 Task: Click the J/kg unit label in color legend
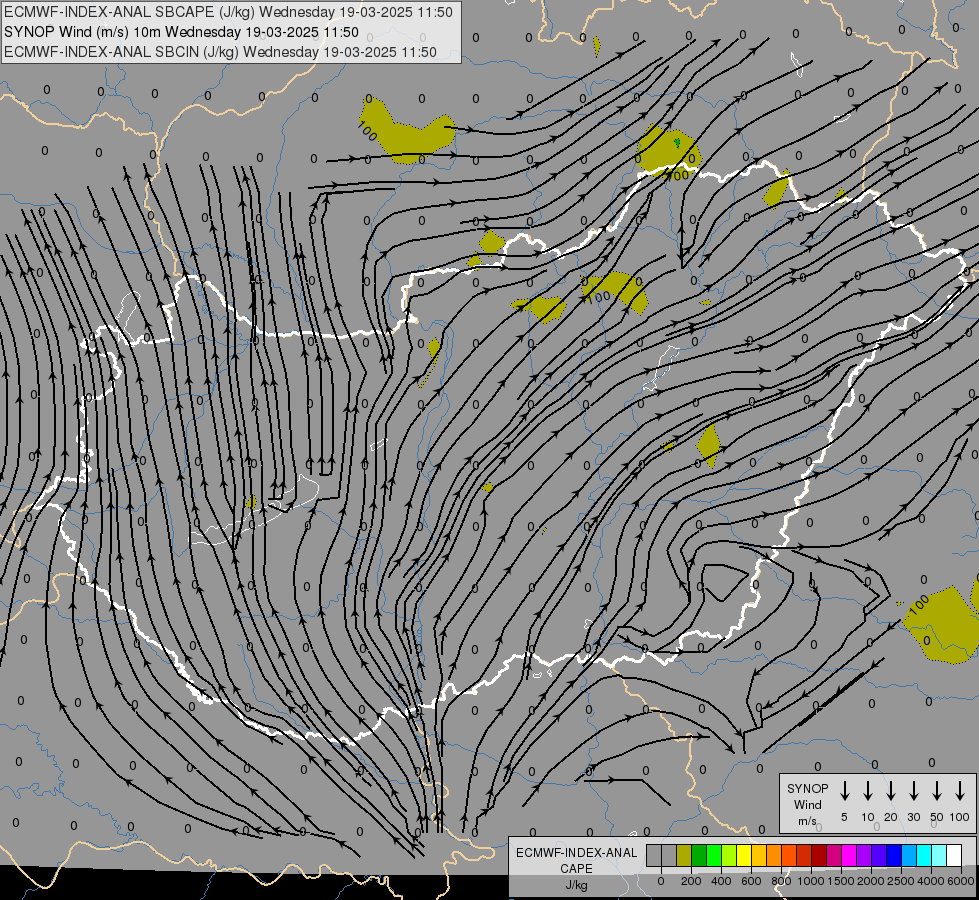[576, 885]
